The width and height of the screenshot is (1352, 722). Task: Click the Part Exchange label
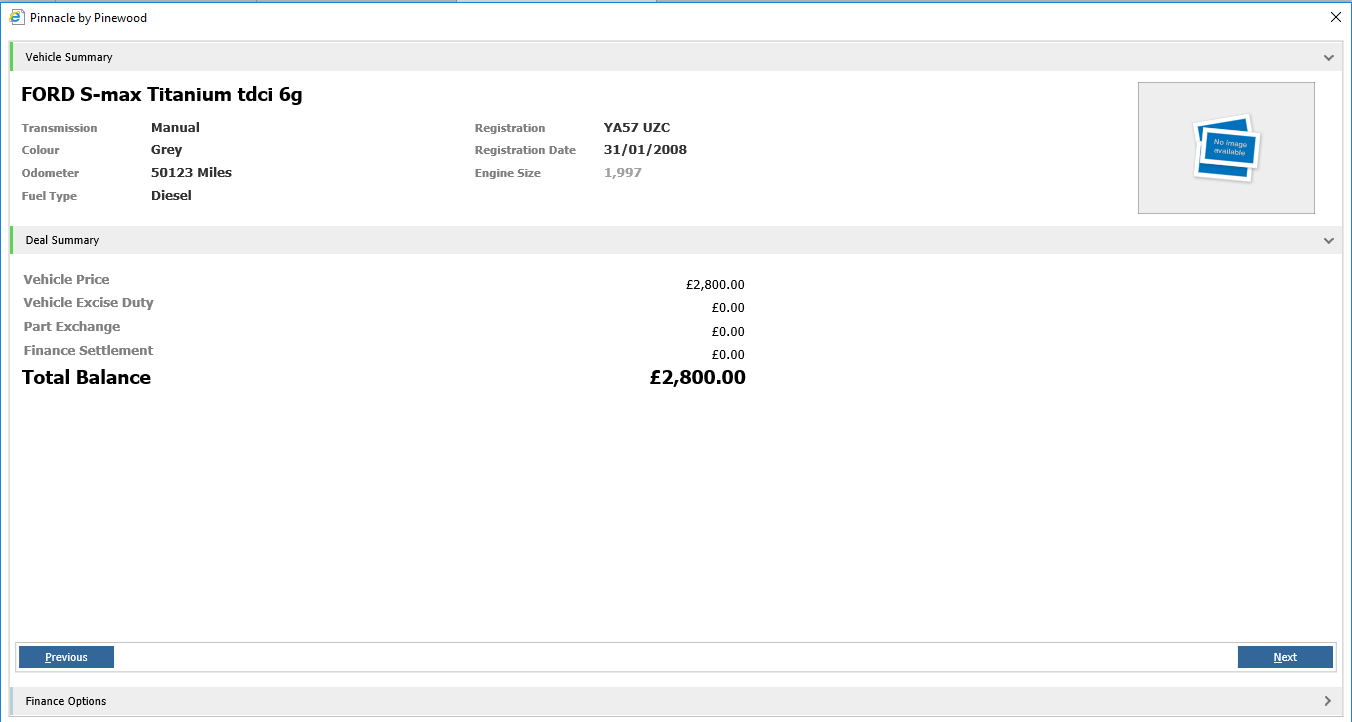72,327
